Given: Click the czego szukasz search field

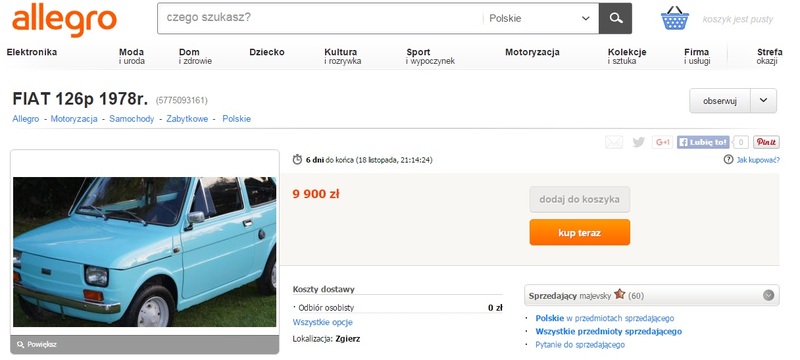Looking at the screenshot, I should click(320, 18).
